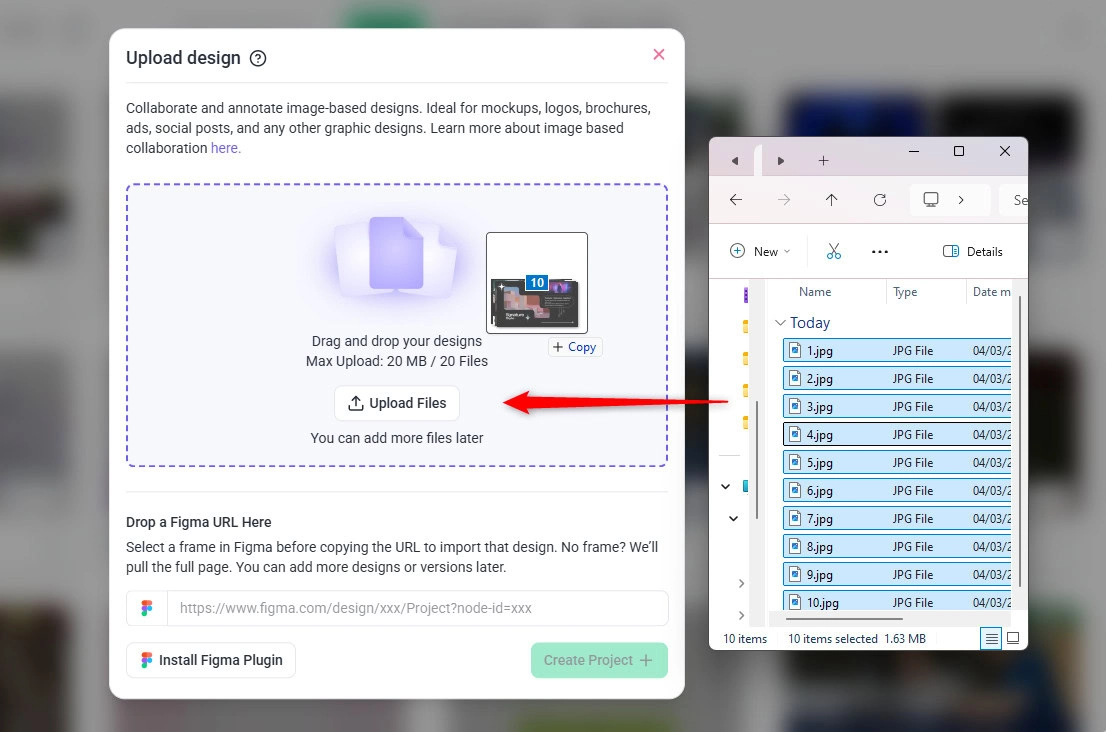Open the New dropdown in Explorer toolbar
1106x732 pixels.
[760, 251]
